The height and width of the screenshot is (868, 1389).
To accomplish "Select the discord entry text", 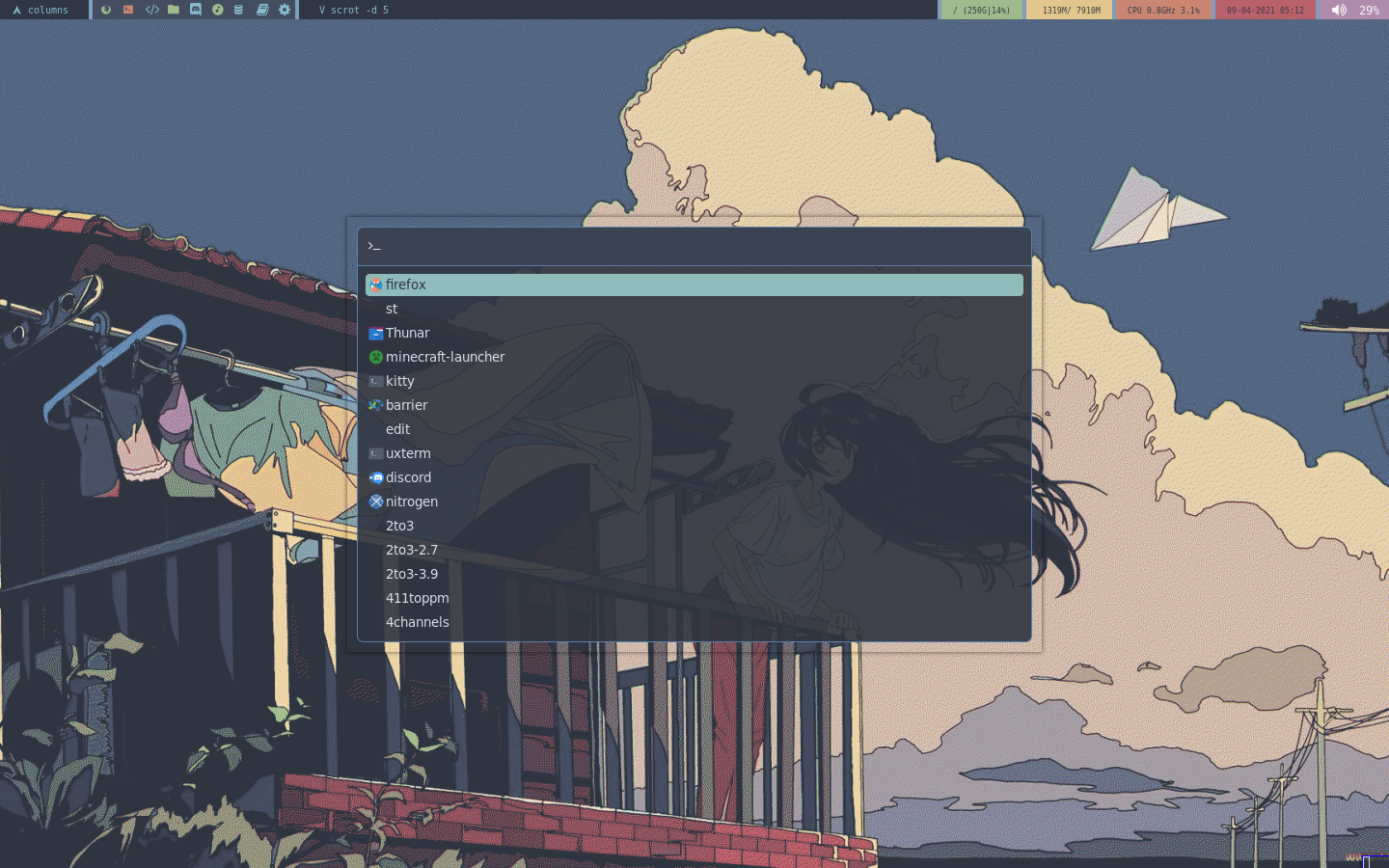I will (x=408, y=477).
